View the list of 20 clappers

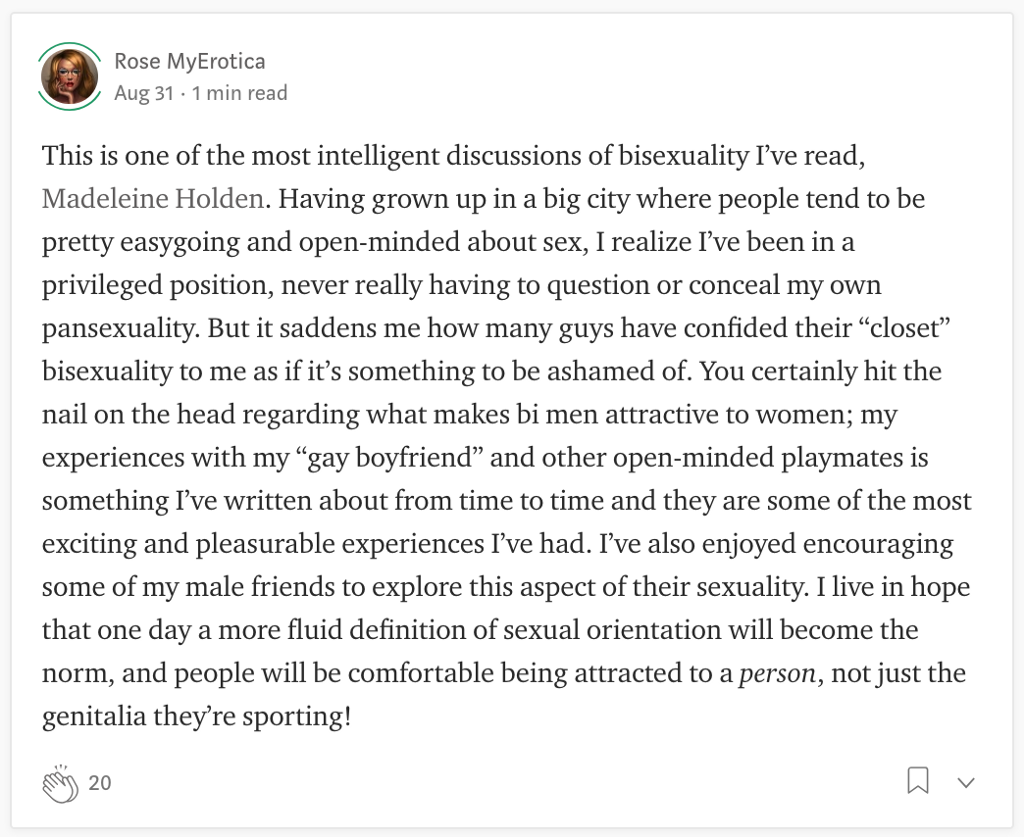(x=100, y=783)
